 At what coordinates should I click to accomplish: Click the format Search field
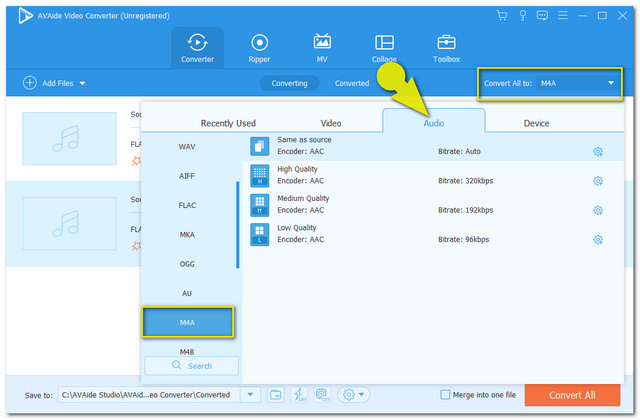[x=191, y=366]
